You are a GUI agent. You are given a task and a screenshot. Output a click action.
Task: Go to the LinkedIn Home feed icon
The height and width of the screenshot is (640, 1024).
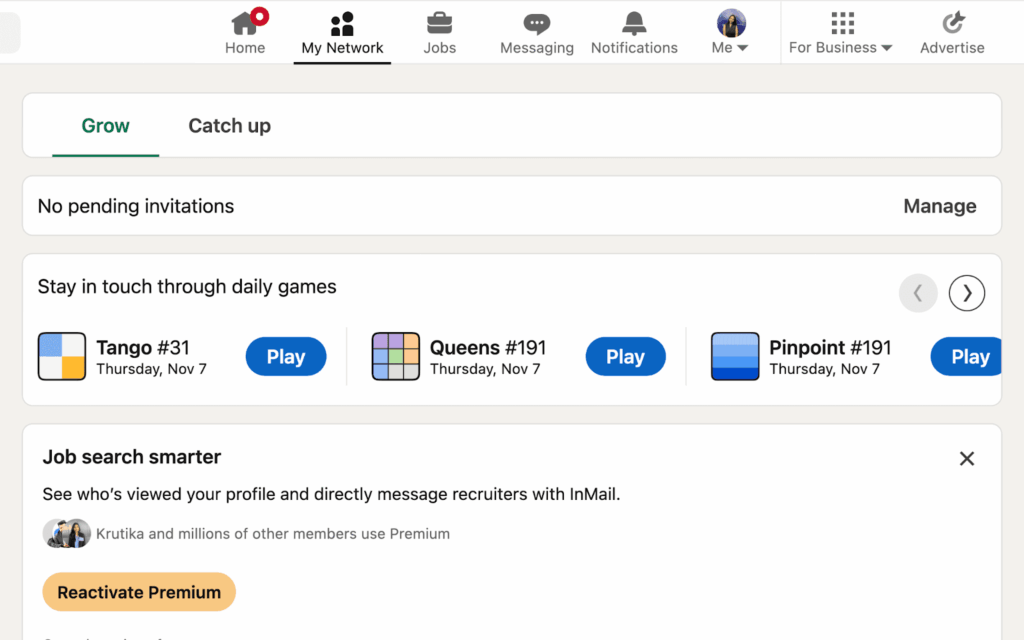(245, 23)
